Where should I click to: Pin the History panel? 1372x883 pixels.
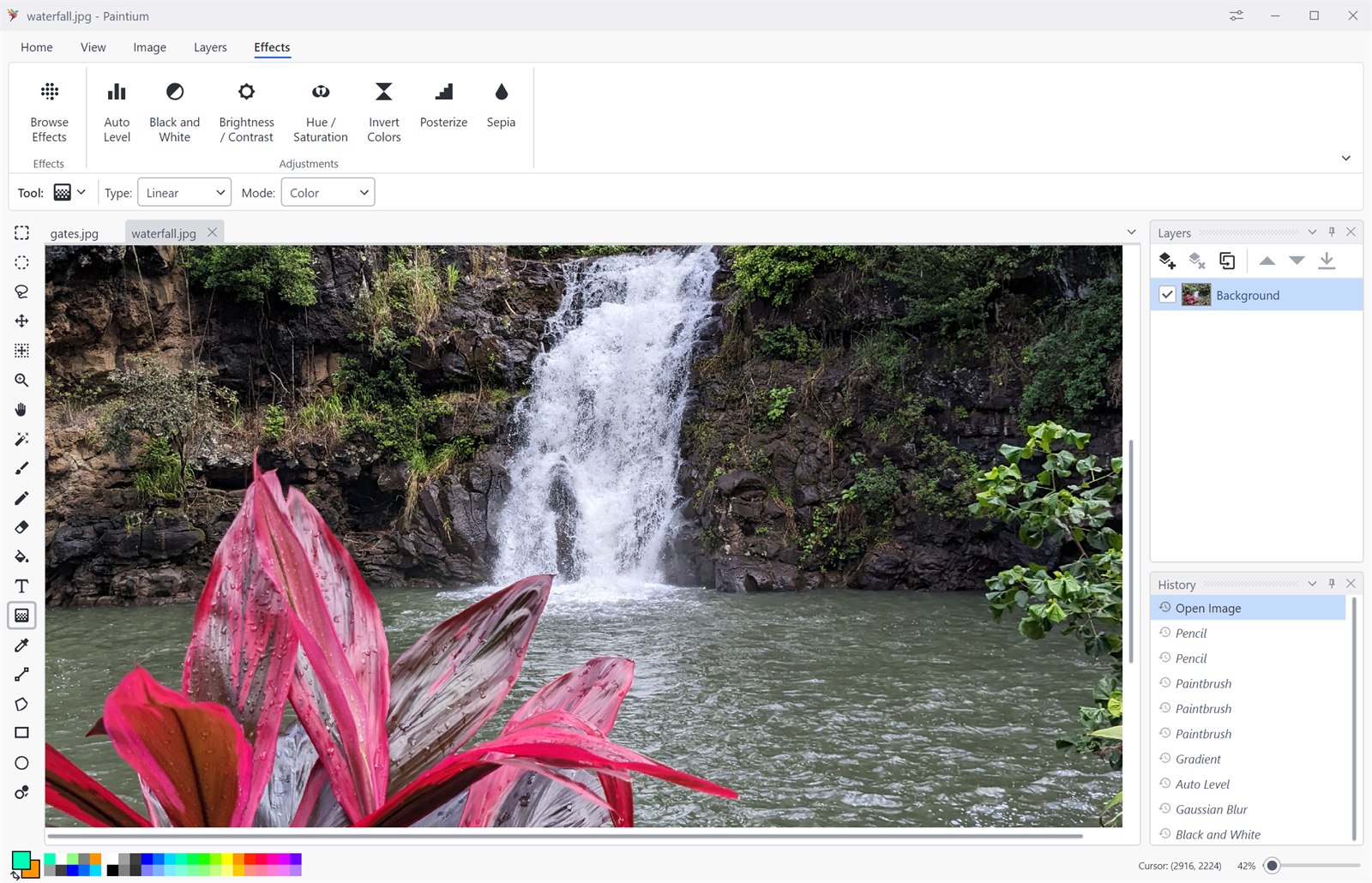(x=1332, y=584)
